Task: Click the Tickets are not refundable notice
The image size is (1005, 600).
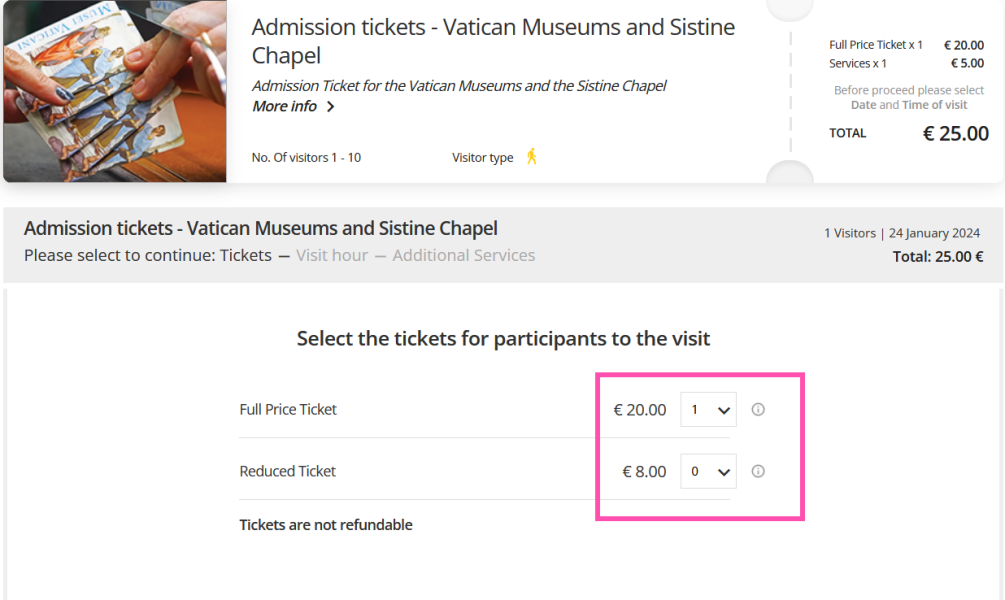Action: coord(326,525)
